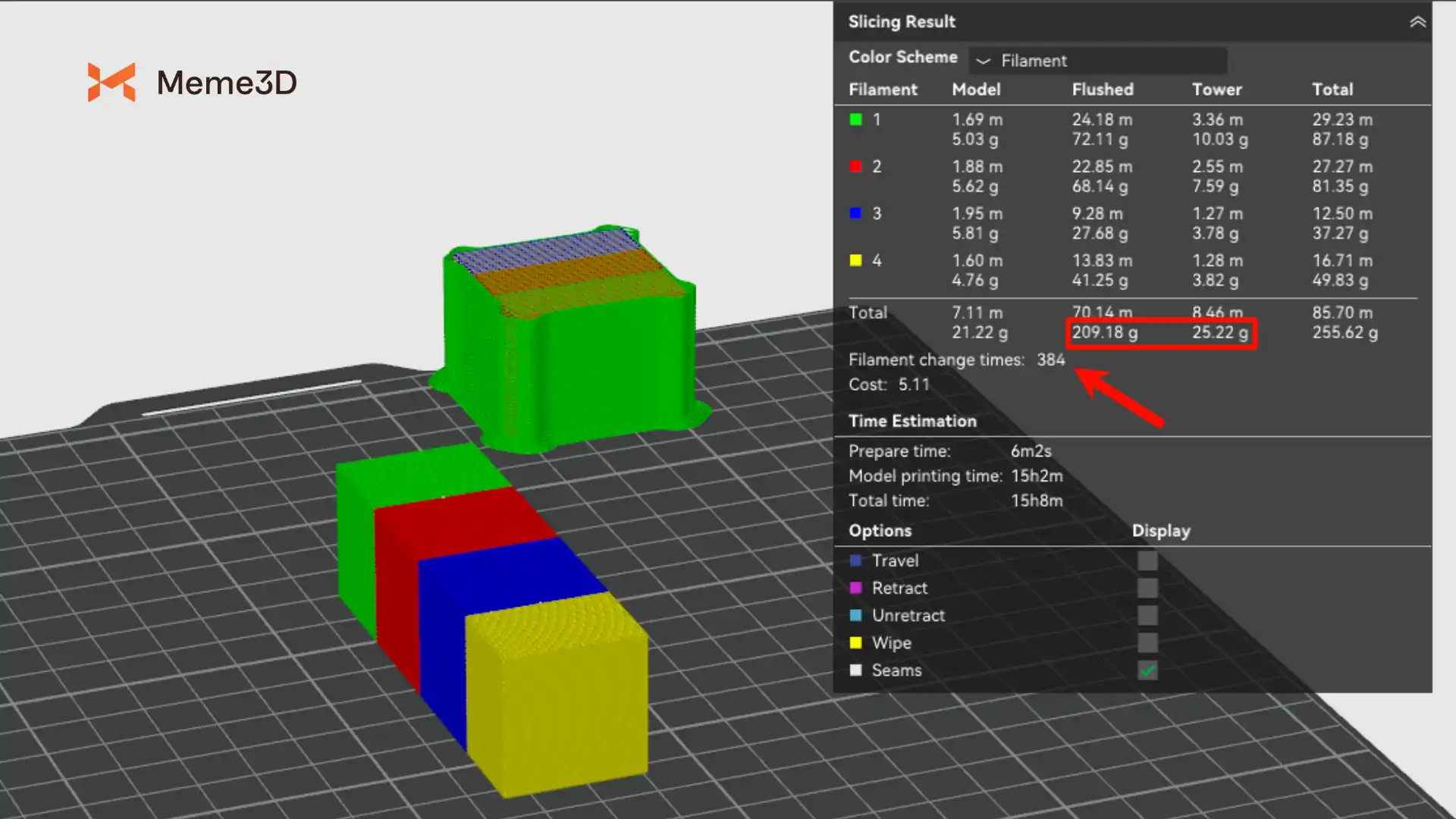
Task: Click filament 2 red color swatch
Action: (x=856, y=167)
